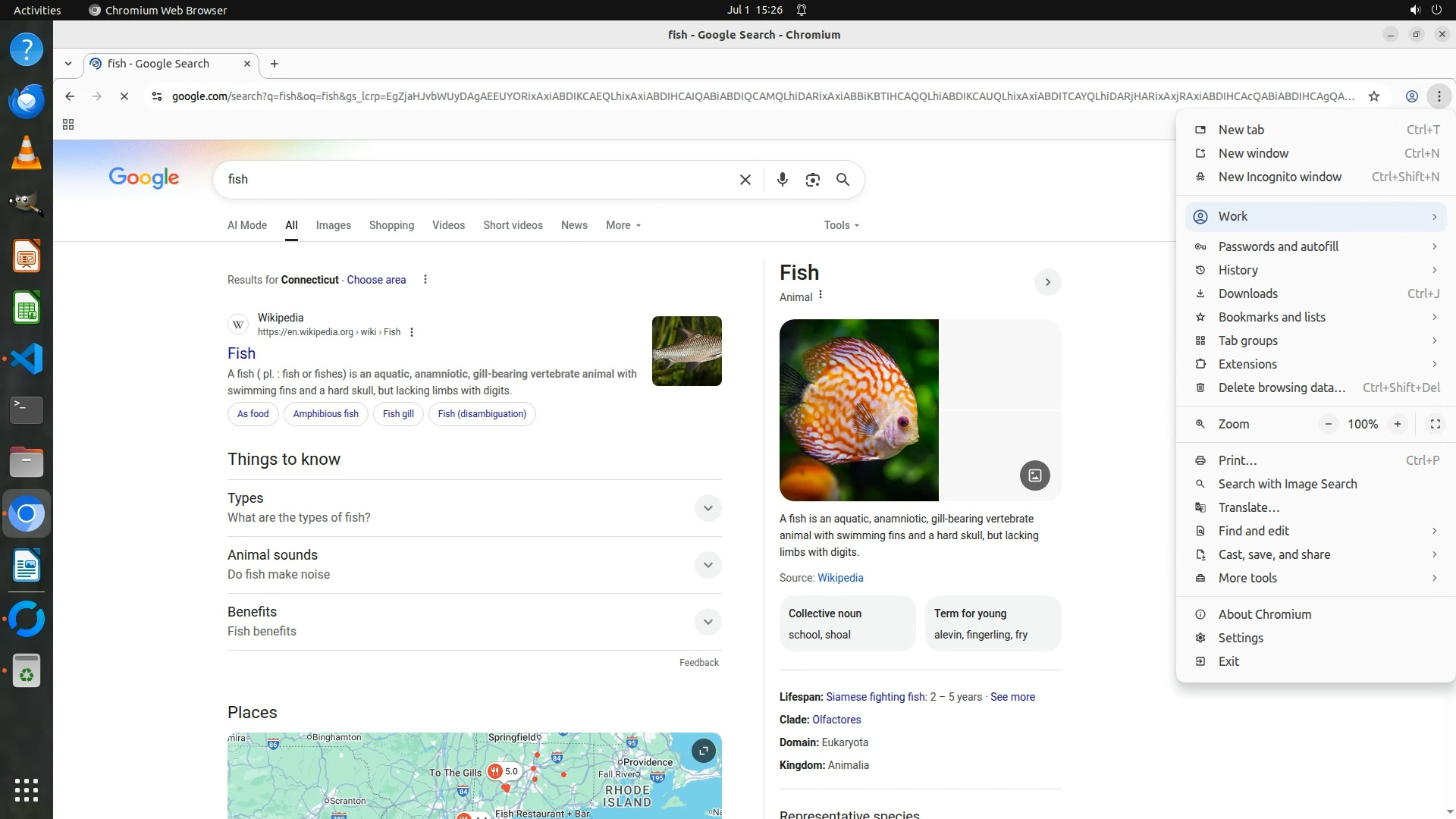Image resolution: width=1456 pixels, height=819 pixels.
Task: Decrease zoom with the minus button
Action: click(1328, 424)
